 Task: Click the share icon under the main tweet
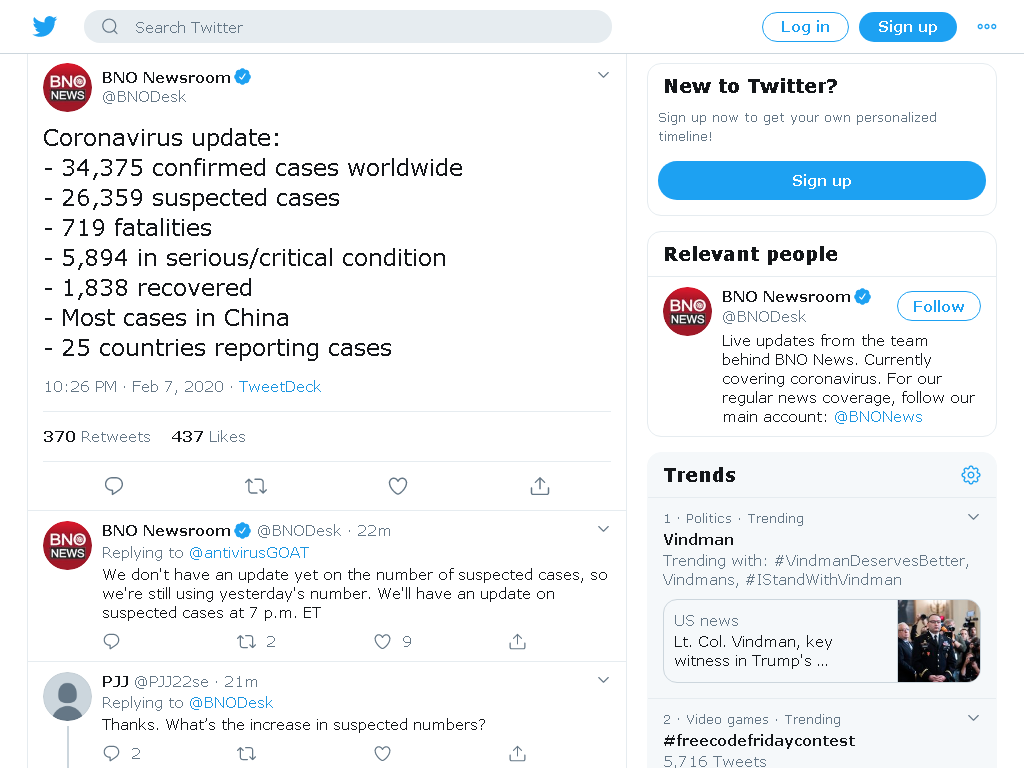click(x=540, y=486)
